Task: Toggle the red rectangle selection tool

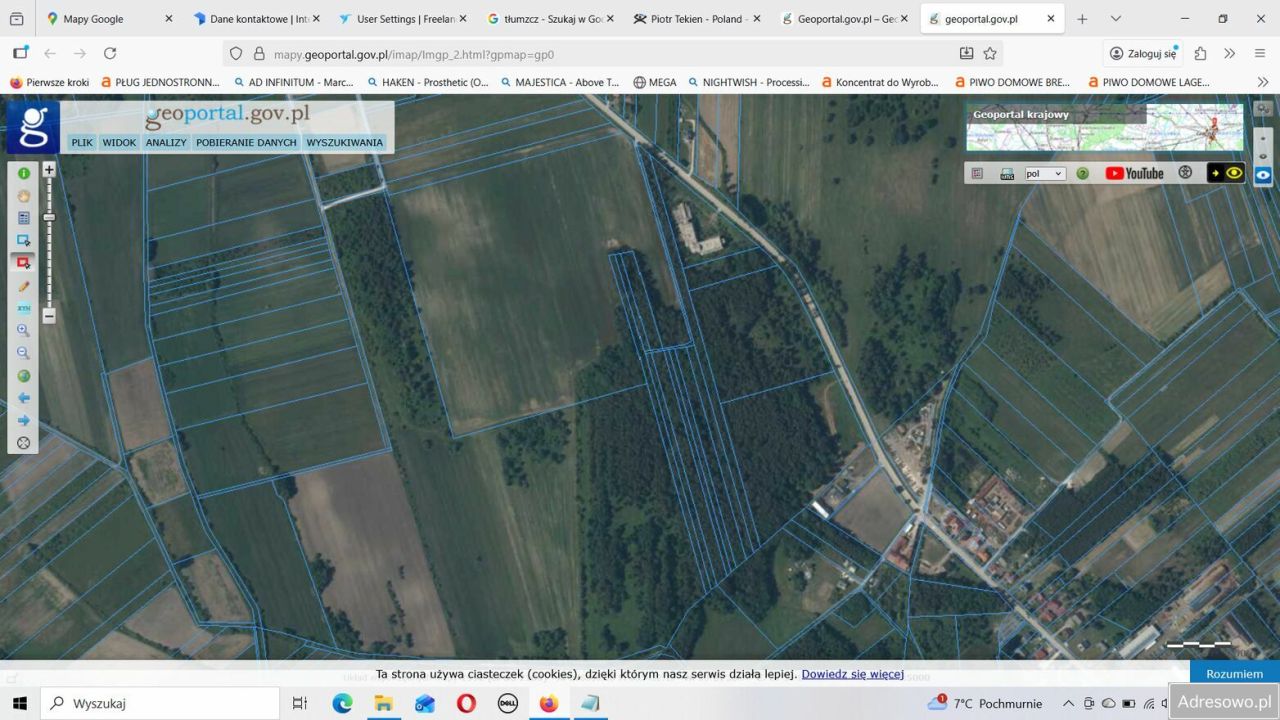Action: tap(24, 262)
